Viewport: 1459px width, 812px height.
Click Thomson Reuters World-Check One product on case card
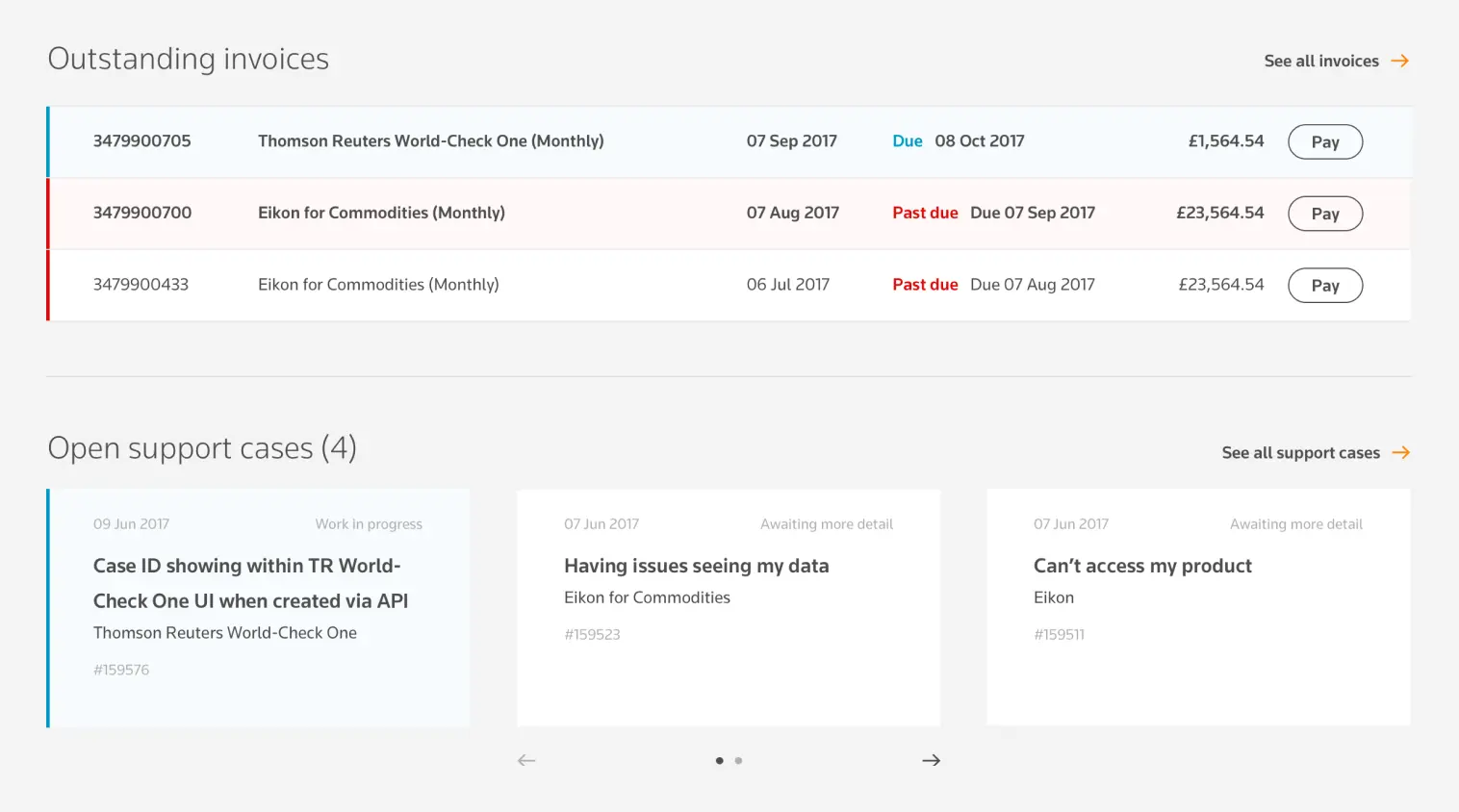225,632
